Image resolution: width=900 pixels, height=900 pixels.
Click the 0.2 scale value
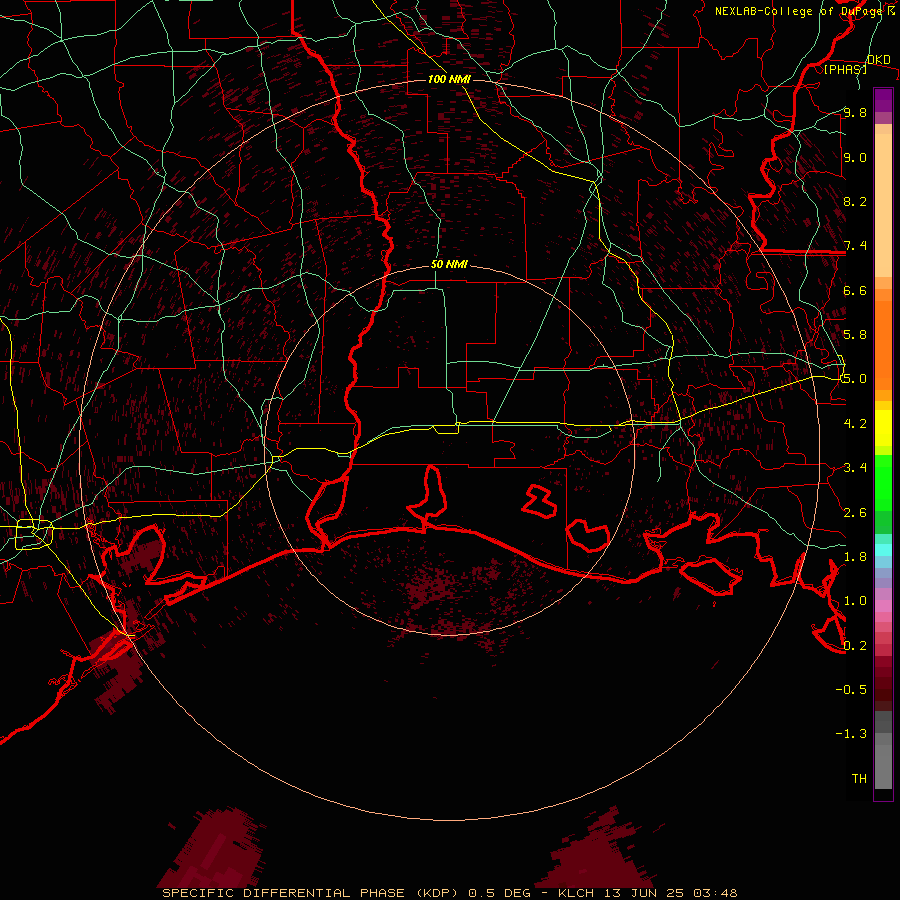coord(855,645)
